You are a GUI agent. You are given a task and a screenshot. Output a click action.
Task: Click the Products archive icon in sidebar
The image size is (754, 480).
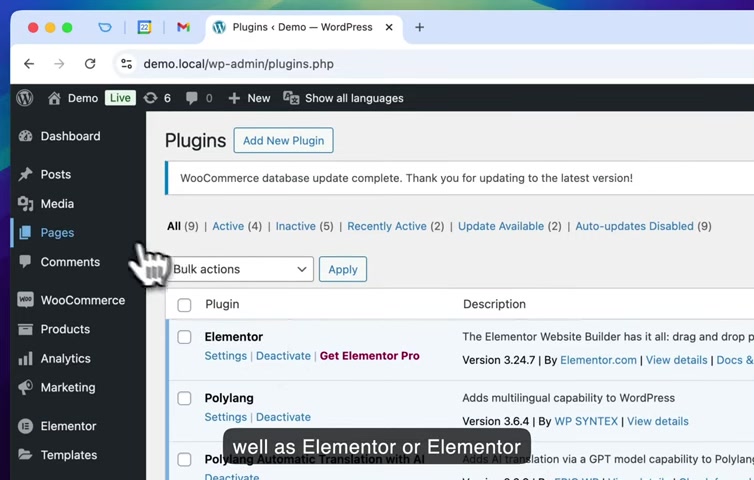(x=25, y=329)
